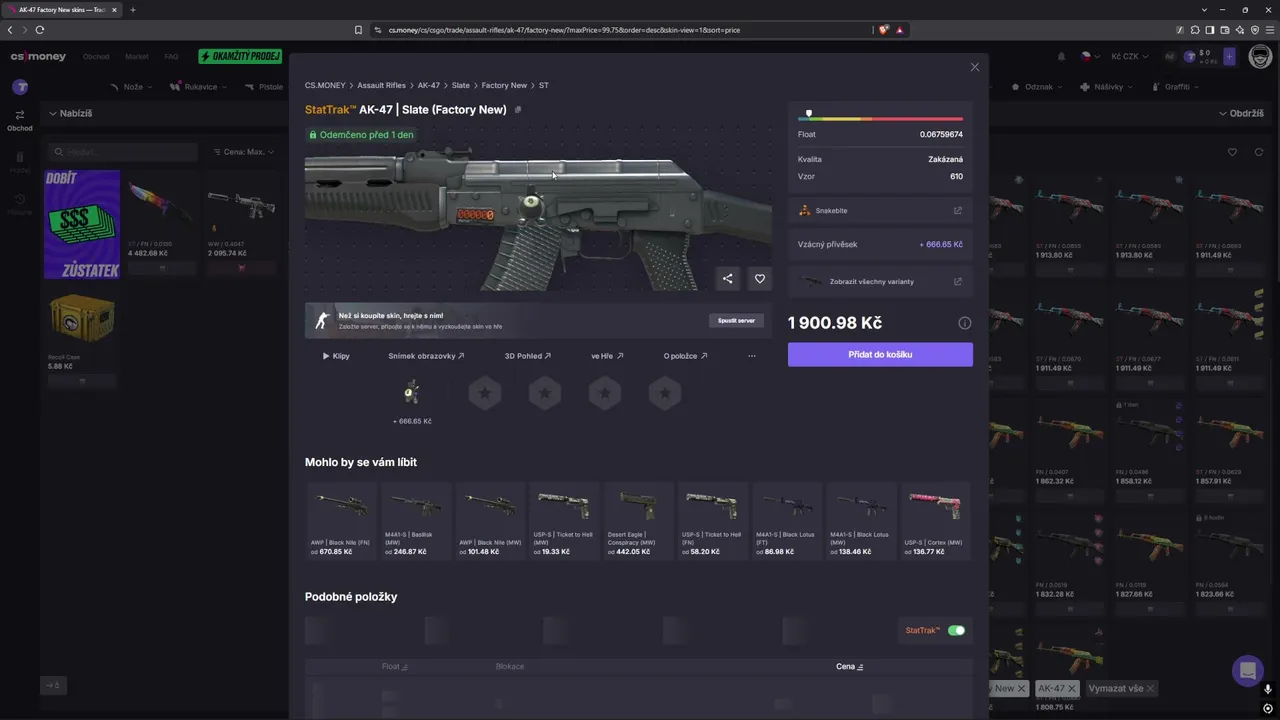Open price info icon next to 1 900.98 Kč
This screenshot has height=720, width=1280.
click(x=965, y=323)
